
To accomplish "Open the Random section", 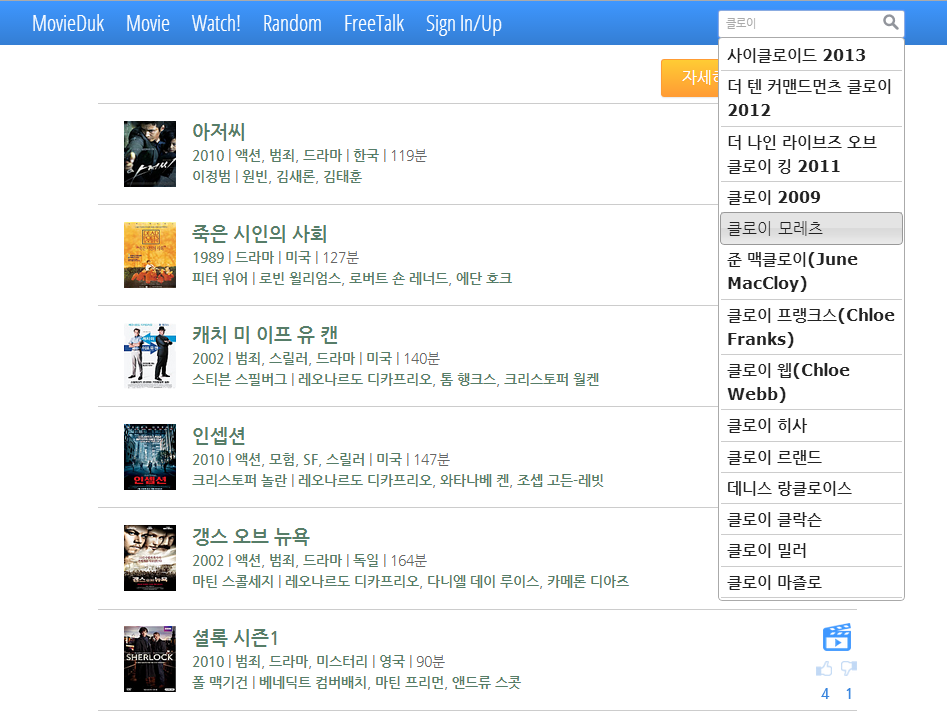I will tap(292, 22).
